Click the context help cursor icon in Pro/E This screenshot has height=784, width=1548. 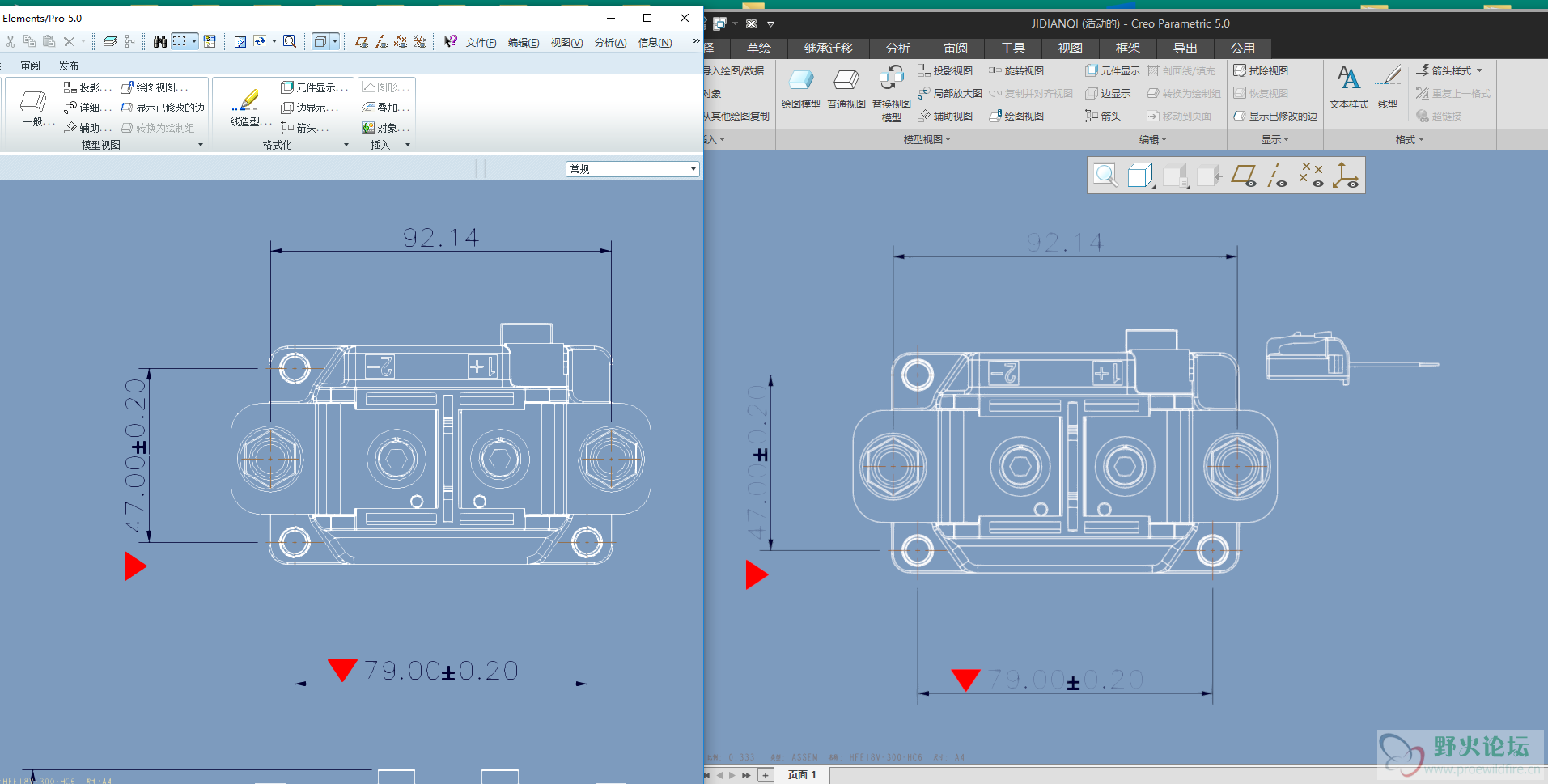click(450, 41)
